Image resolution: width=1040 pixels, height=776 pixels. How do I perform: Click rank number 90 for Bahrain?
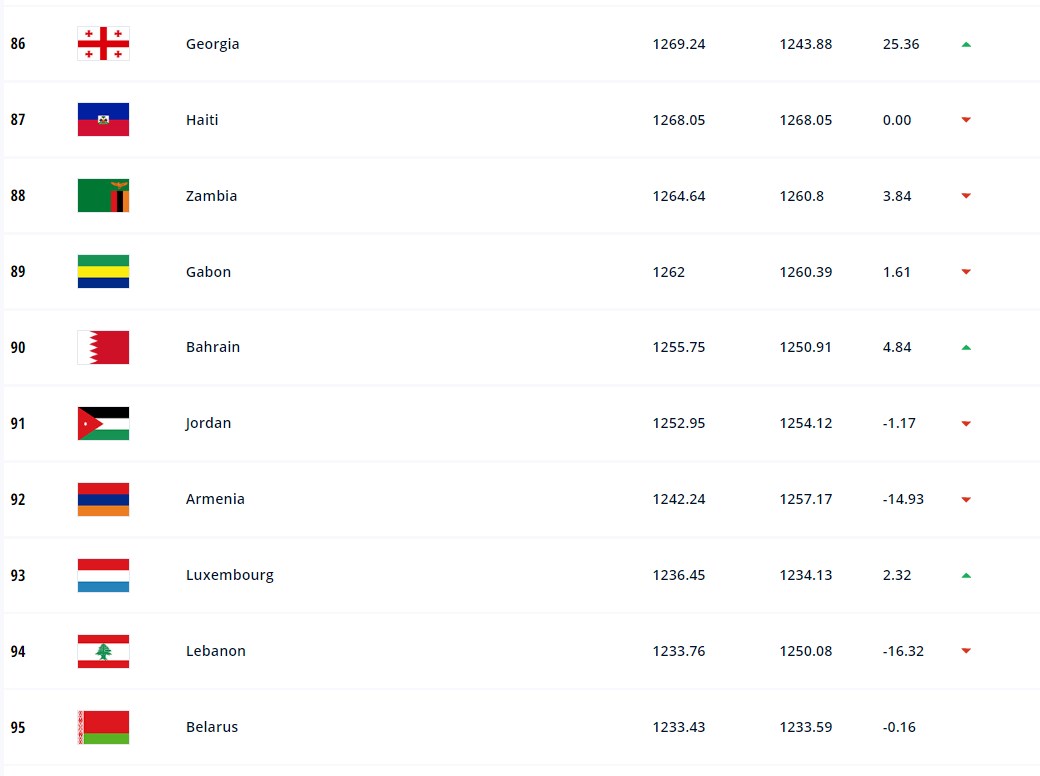coord(18,347)
